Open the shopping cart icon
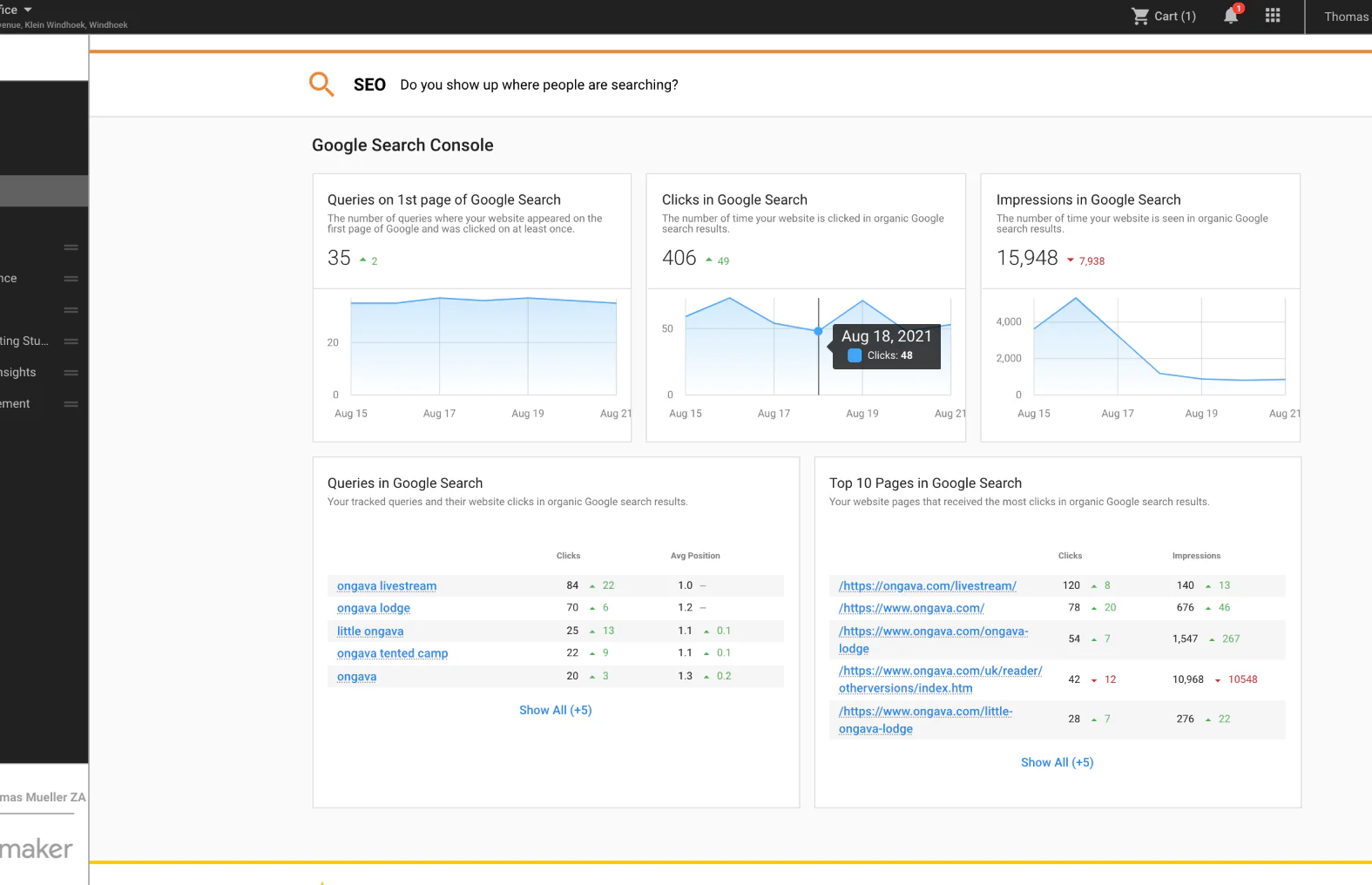The height and width of the screenshot is (885, 1372). click(x=1139, y=16)
